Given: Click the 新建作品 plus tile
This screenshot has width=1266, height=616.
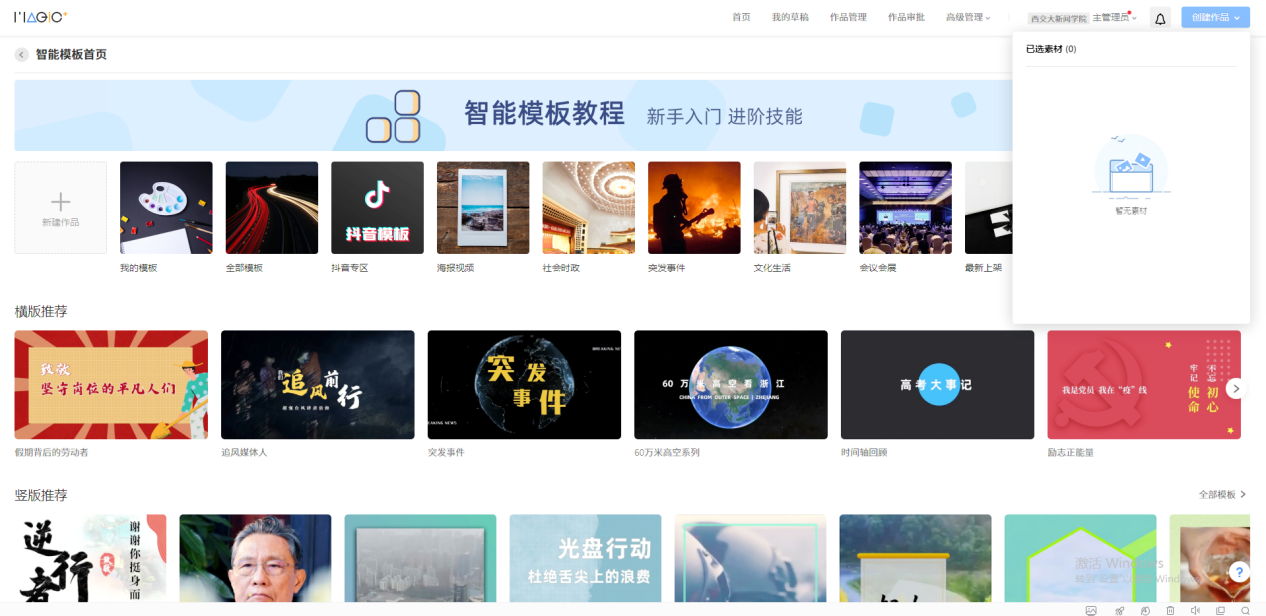Looking at the screenshot, I should (x=60, y=207).
